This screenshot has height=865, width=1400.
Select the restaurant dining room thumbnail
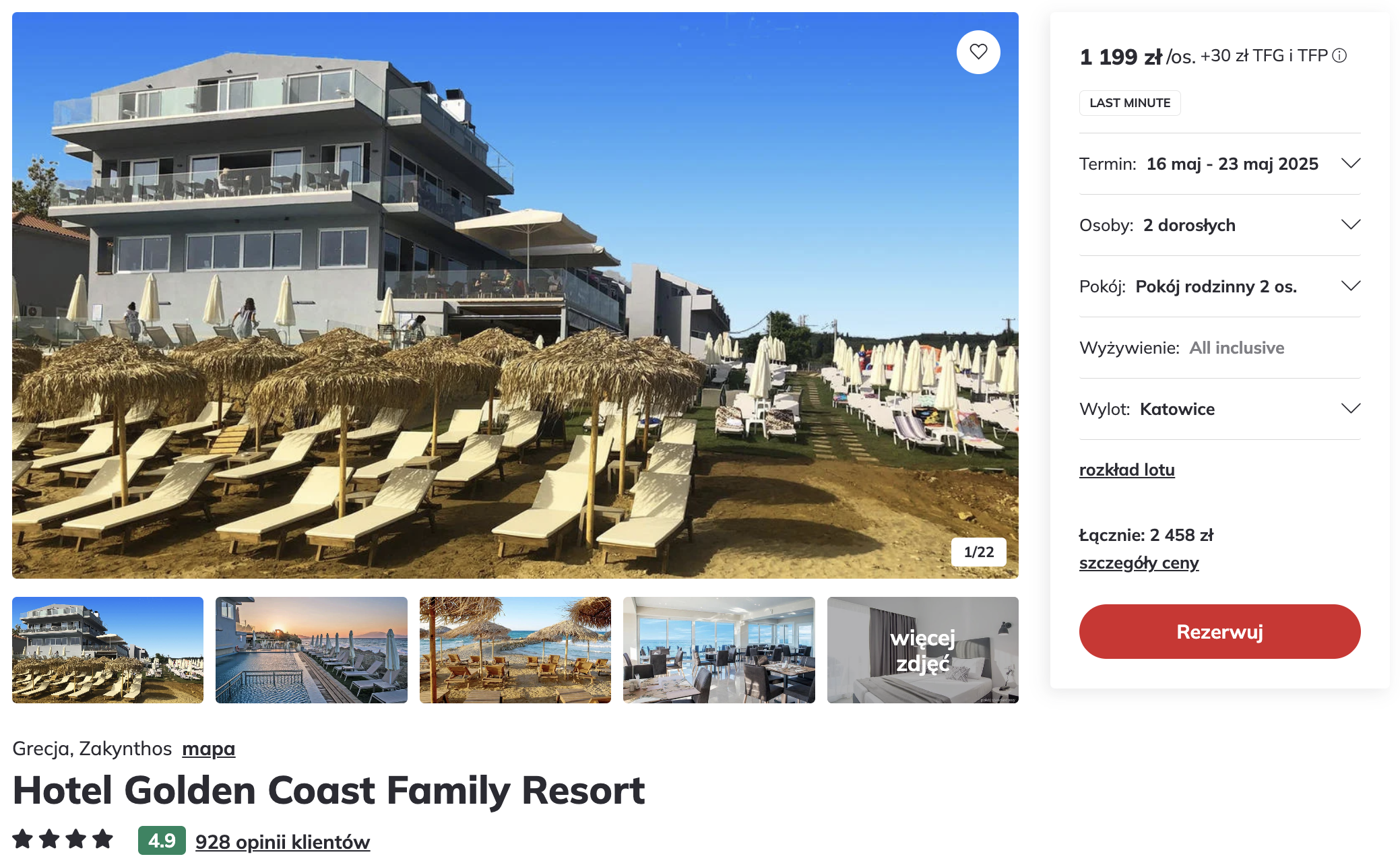coord(719,650)
